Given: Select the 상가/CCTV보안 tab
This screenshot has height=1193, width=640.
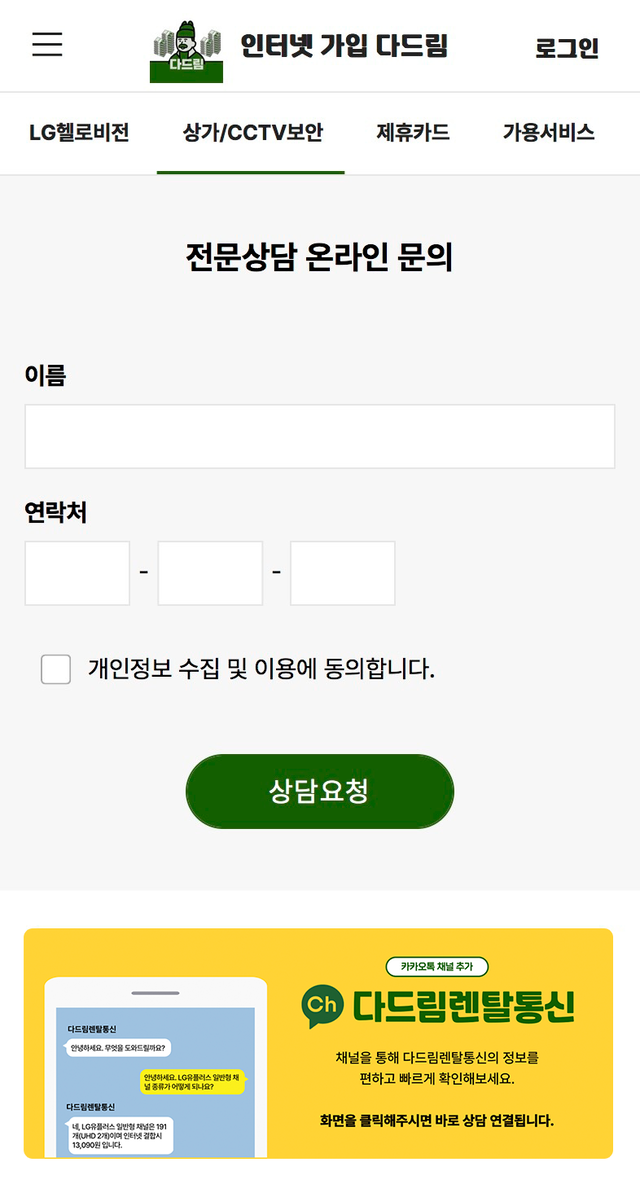Looking at the screenshot, I should [x=251, y=132].
